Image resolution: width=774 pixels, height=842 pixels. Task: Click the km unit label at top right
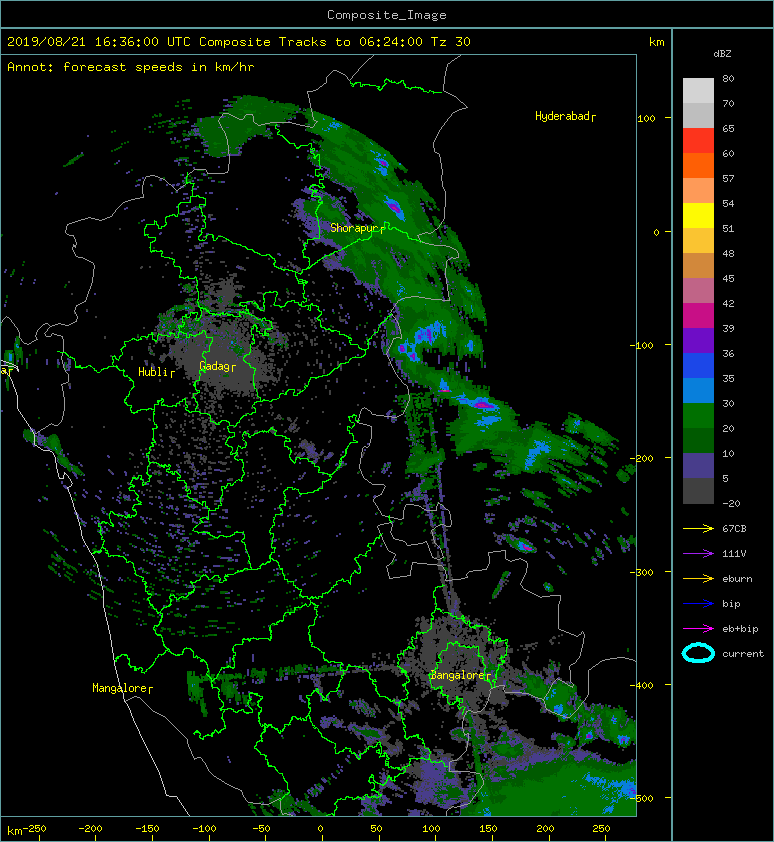pos(656,42)
